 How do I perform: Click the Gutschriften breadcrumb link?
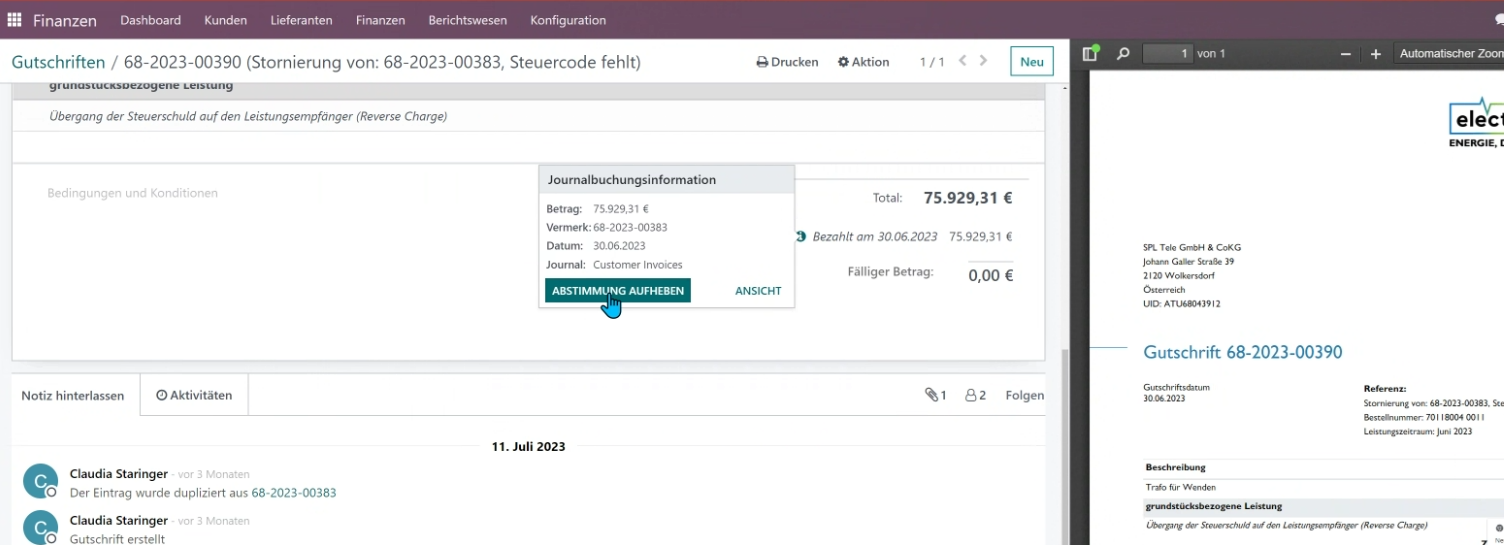coord(58,62)
